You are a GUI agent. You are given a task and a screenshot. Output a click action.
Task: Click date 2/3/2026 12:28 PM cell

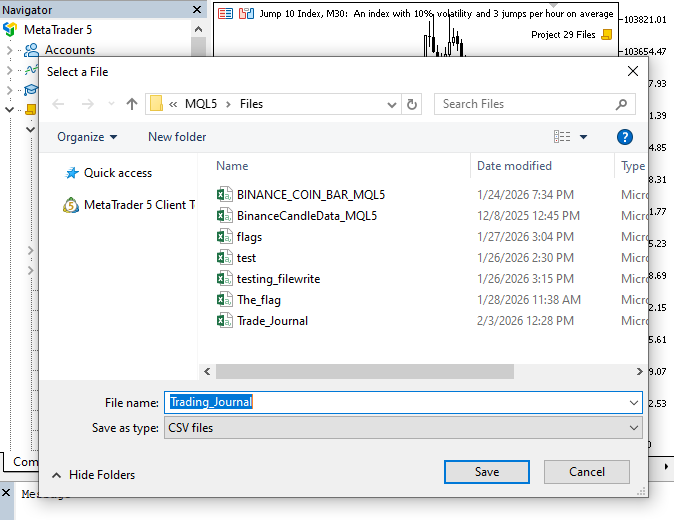525,321
